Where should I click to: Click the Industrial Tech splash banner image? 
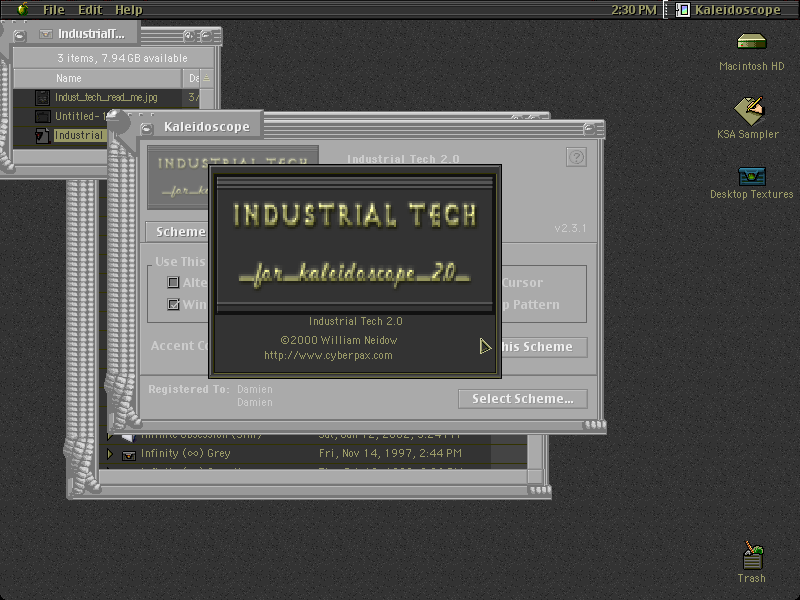pos(355,244)
